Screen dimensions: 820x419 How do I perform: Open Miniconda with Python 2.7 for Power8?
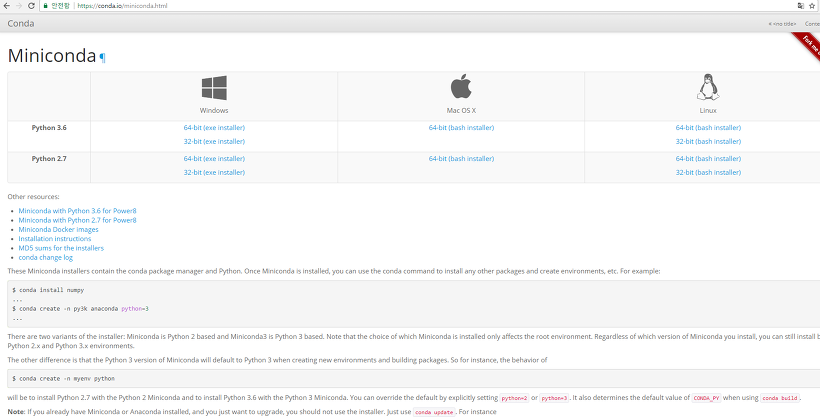tap(77, 220)
